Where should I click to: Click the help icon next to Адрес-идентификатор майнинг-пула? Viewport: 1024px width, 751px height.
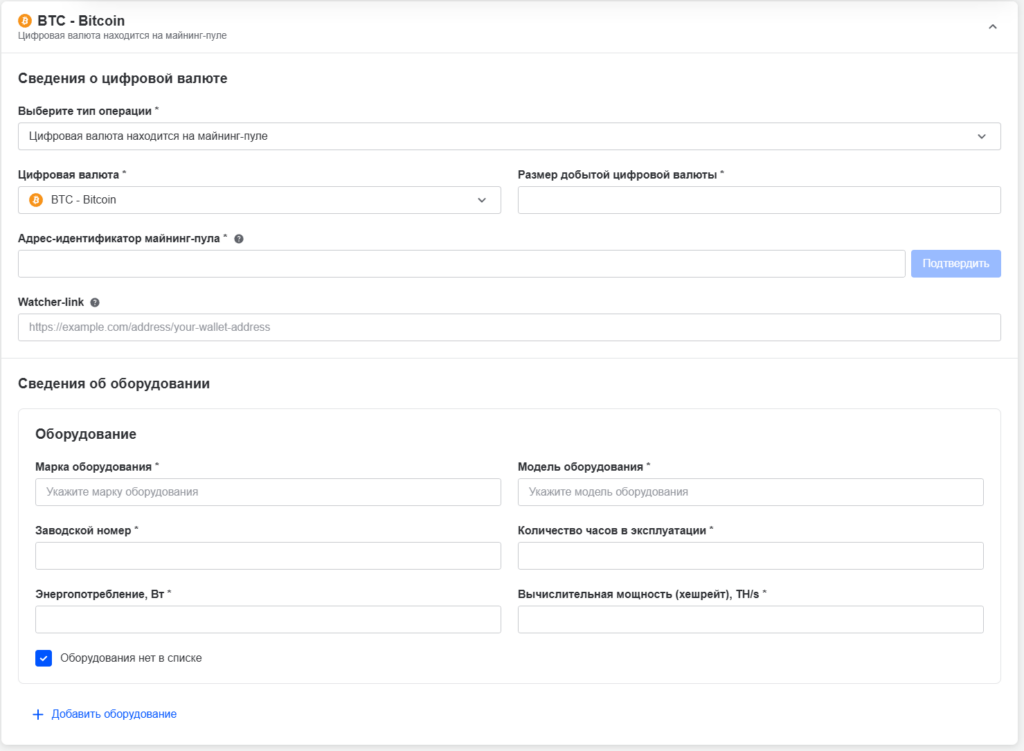[239, 239]
